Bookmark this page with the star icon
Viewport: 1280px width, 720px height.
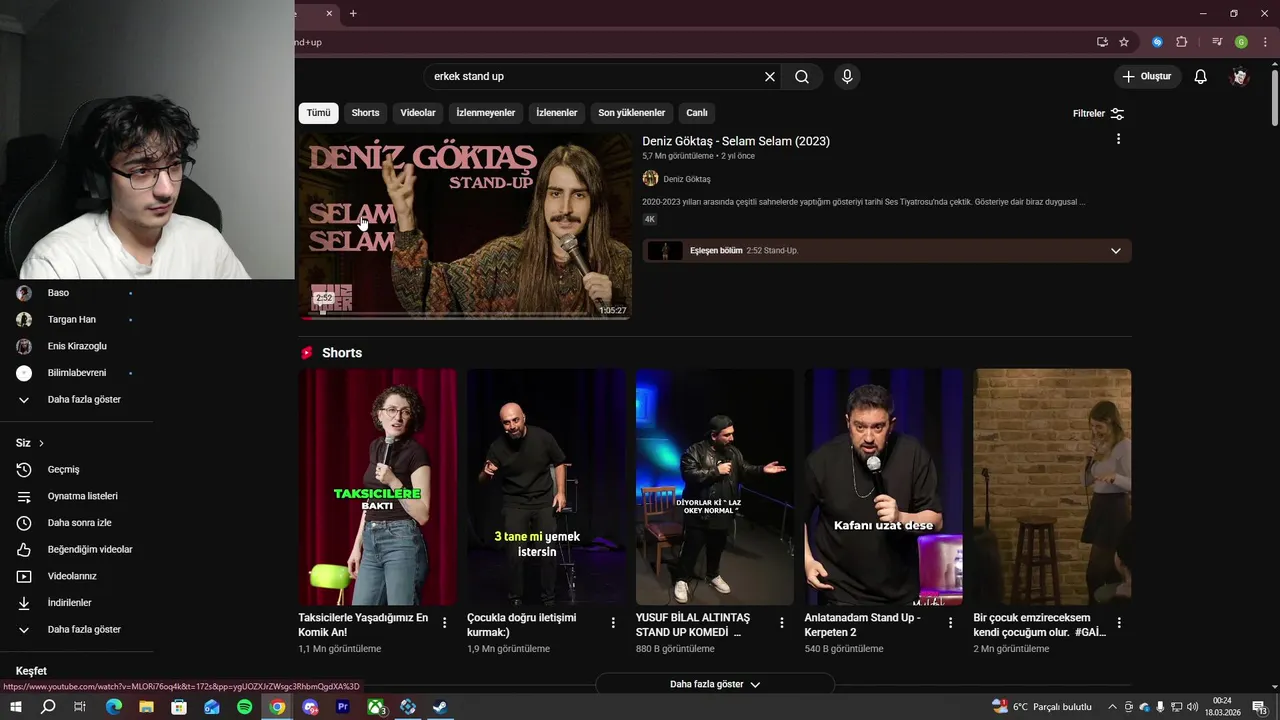point(1124,42)
